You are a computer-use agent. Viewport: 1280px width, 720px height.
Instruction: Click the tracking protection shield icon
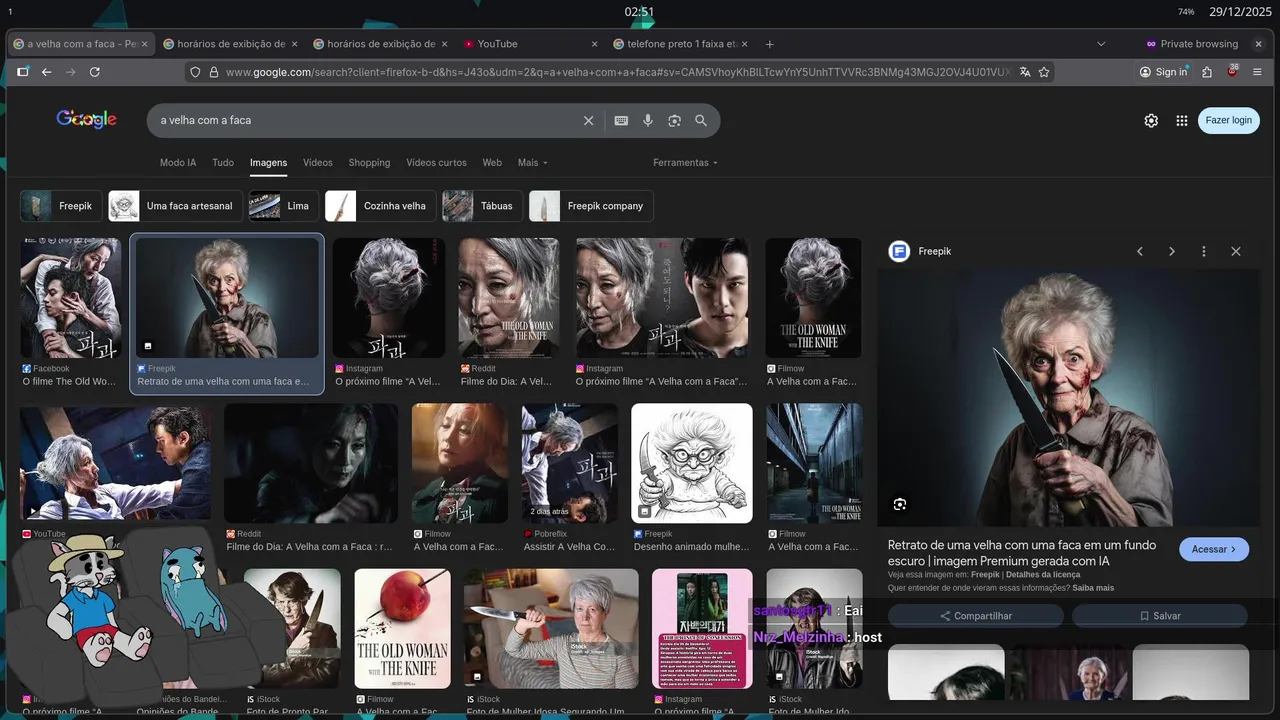(196, 72)
